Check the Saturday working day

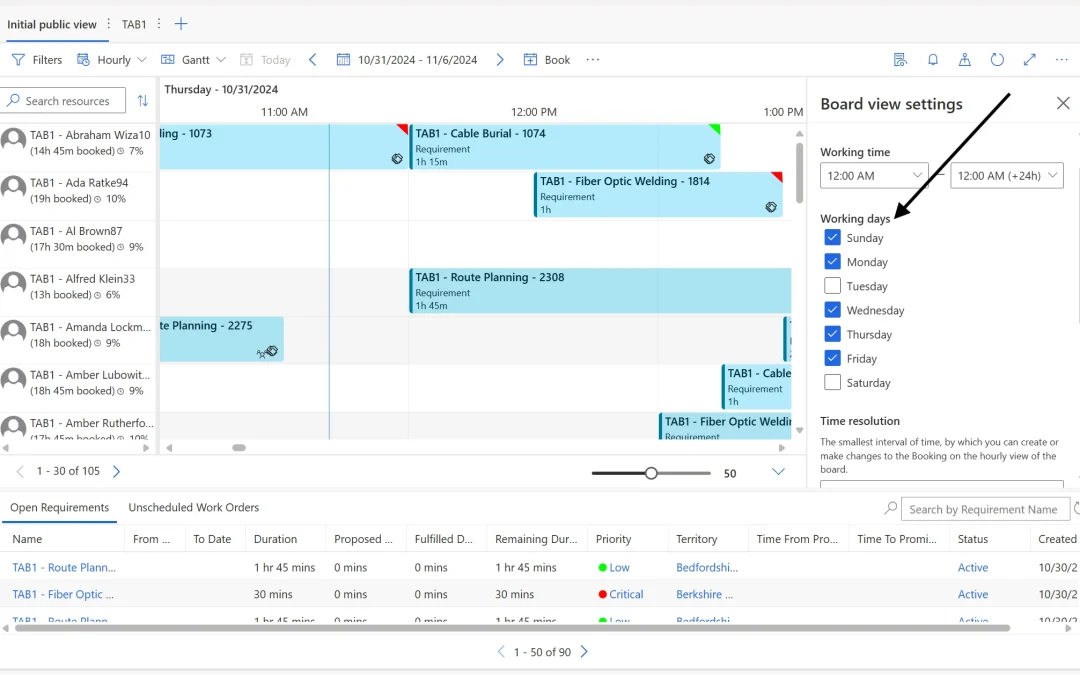[x=832, y=382]
